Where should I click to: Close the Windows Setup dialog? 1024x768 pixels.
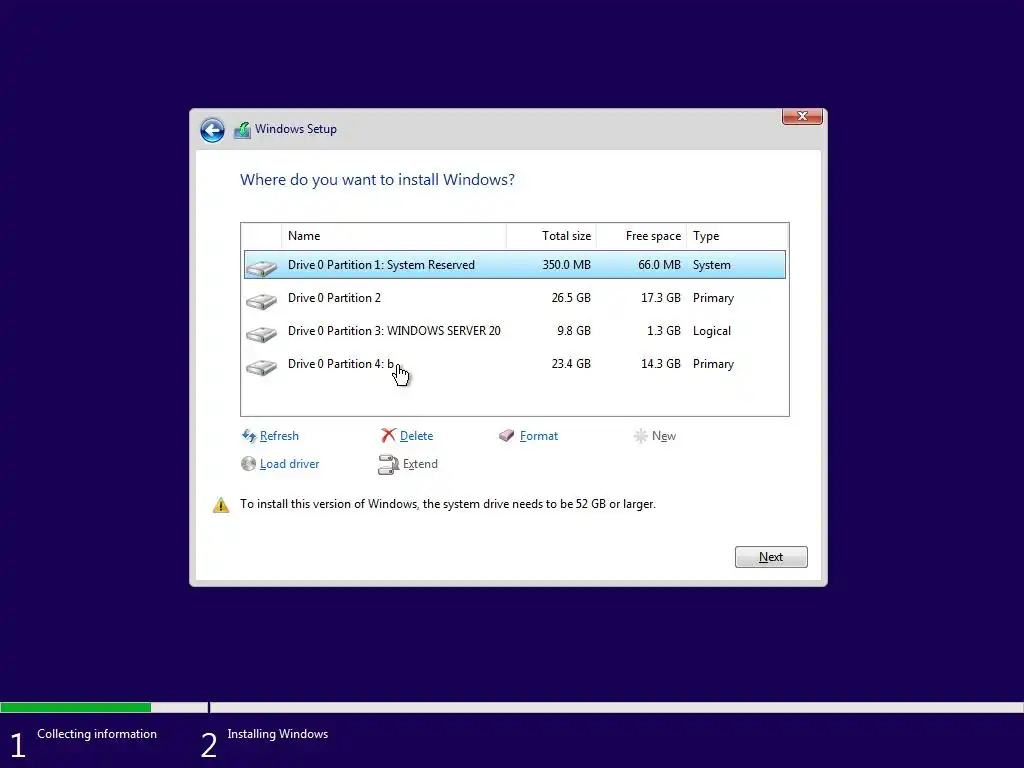click(802, 116)
